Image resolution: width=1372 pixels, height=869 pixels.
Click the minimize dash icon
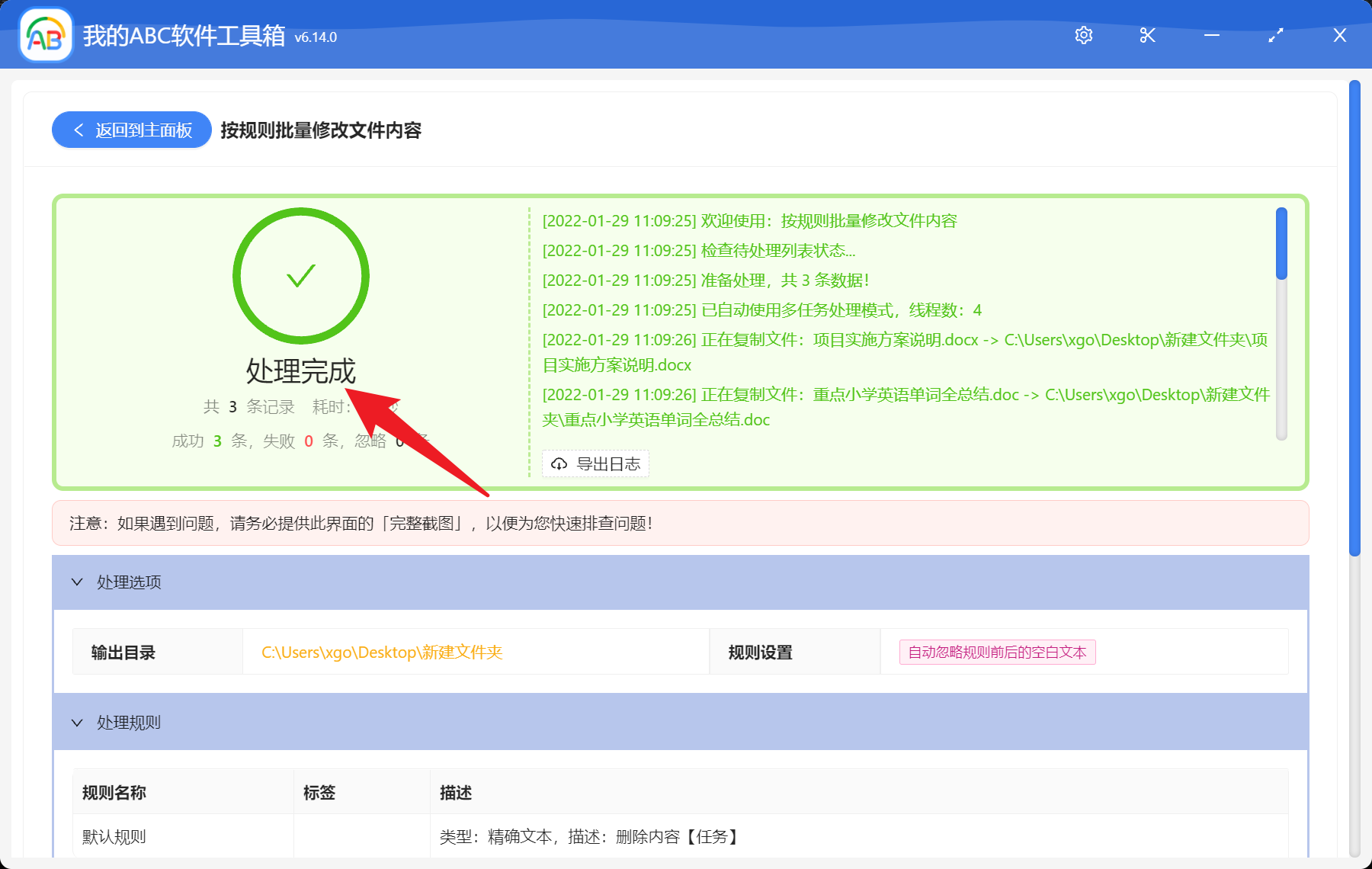[1210, 35]
